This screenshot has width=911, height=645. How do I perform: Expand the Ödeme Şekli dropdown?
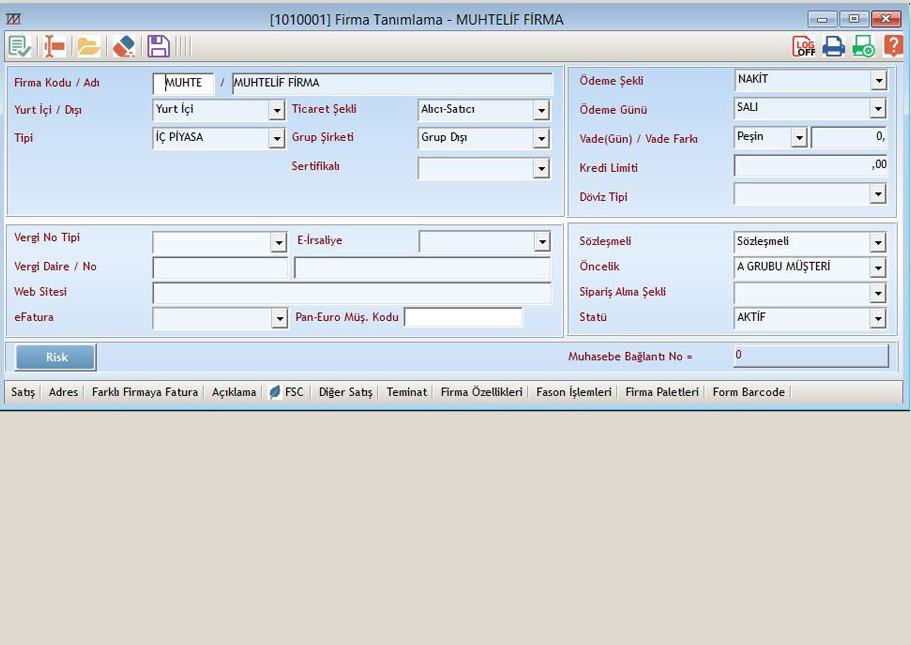[x=878, y=81]
